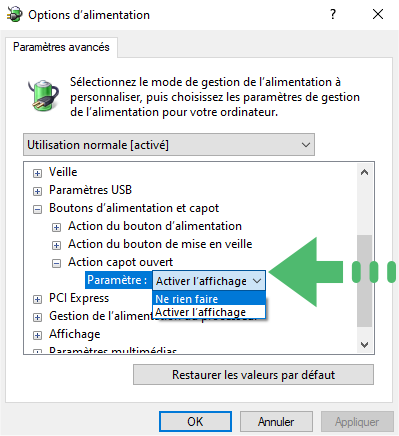Screen dimensions: 399x436
Task: Choose Activer l'affichage list option
Action: (209, 312)
